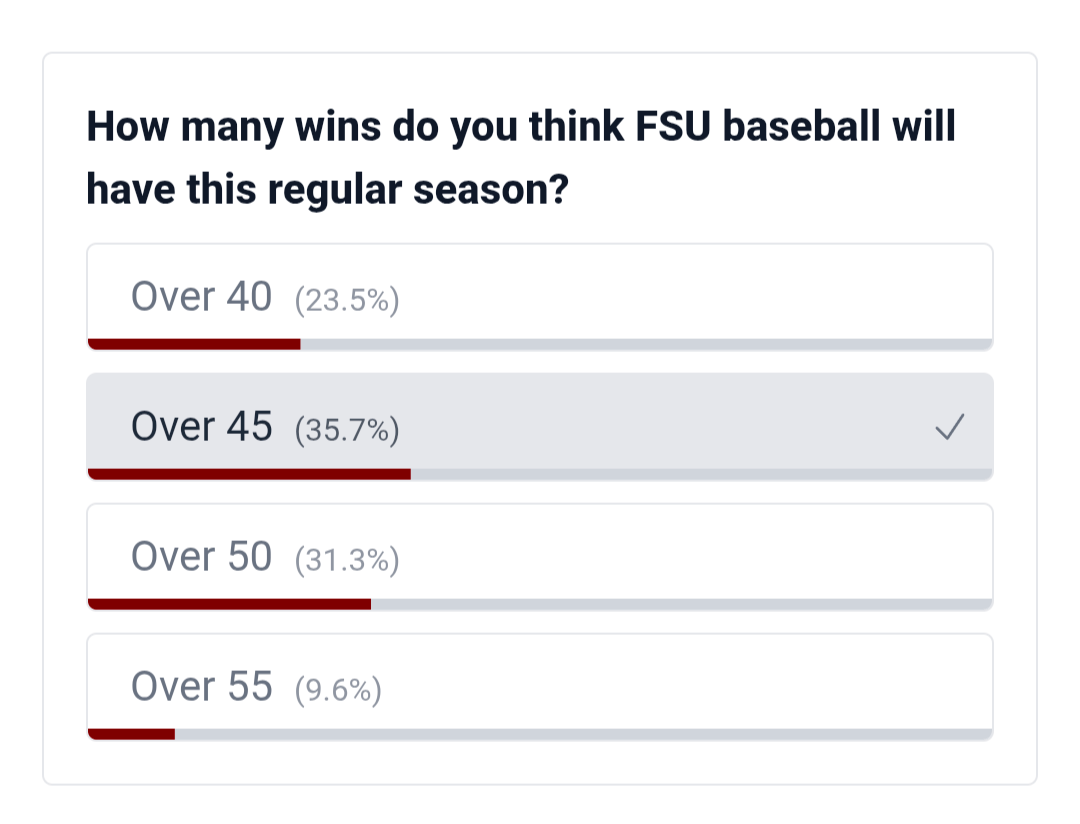Screen dimensions: 1080x824
Task: Click the red filled bar under Over 45
Action: (x=249, y=474)
